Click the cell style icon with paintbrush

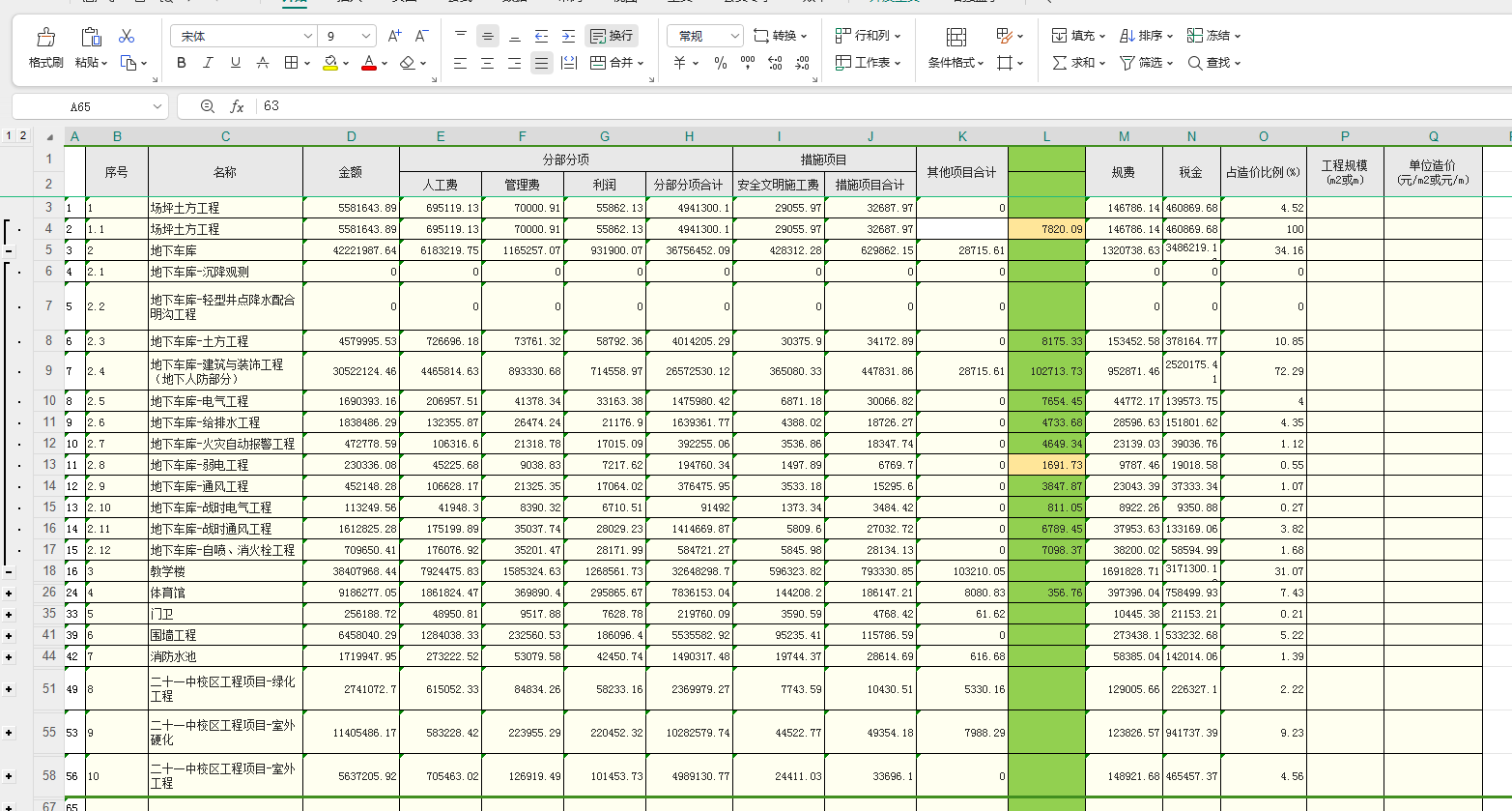1005,36
